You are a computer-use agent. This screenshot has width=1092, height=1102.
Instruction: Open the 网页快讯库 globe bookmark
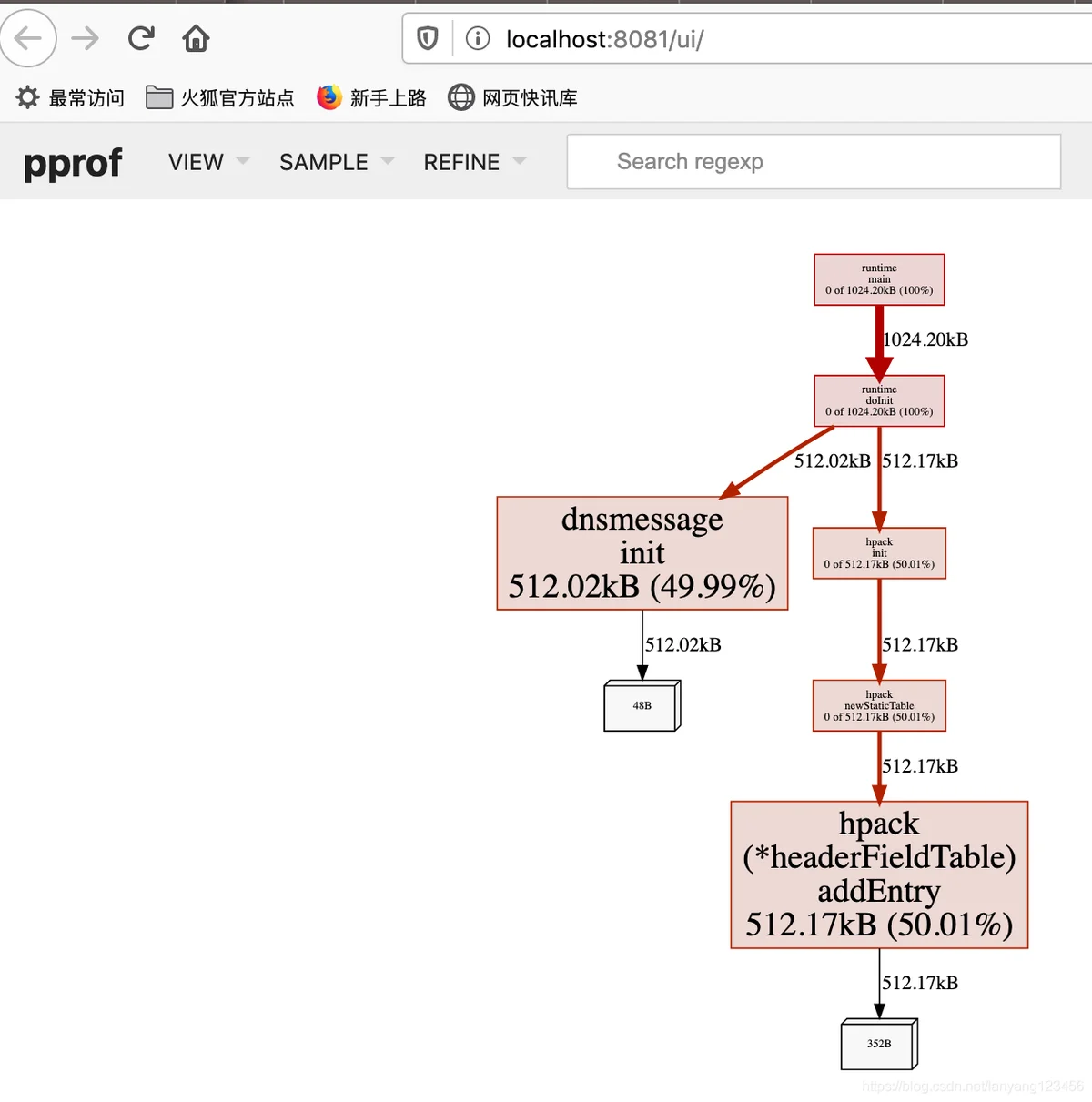pyautogui.click(x=512, y=97)
